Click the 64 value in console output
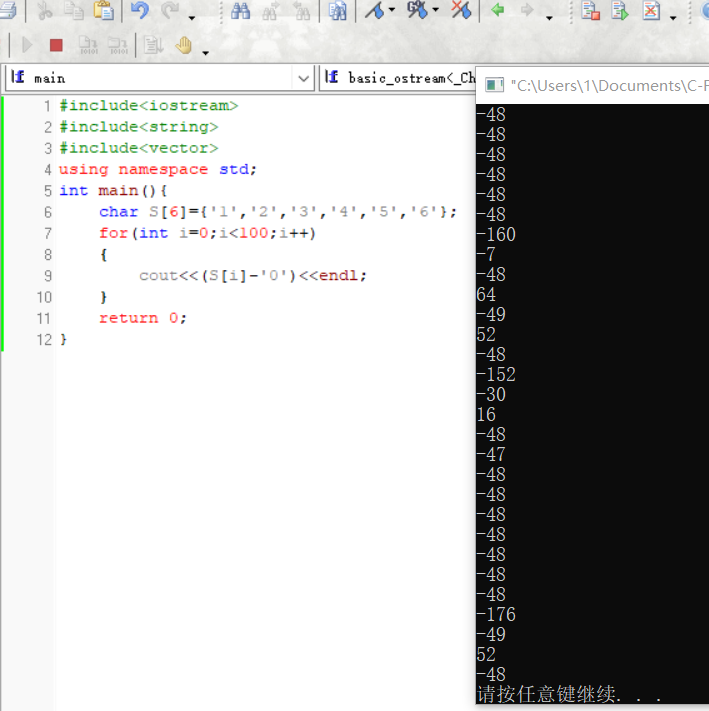The height and width of the screenshot is (711, 709). 486,295
